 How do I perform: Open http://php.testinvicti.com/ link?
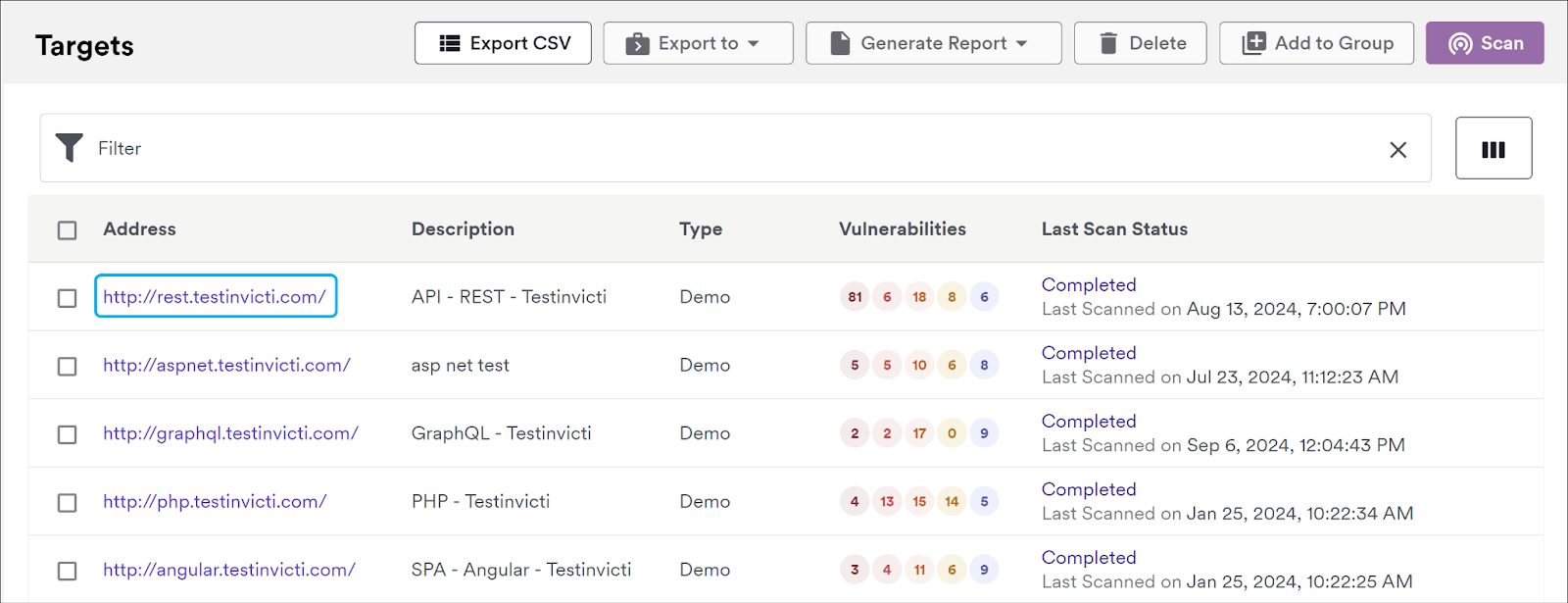[x=215, y=501]
